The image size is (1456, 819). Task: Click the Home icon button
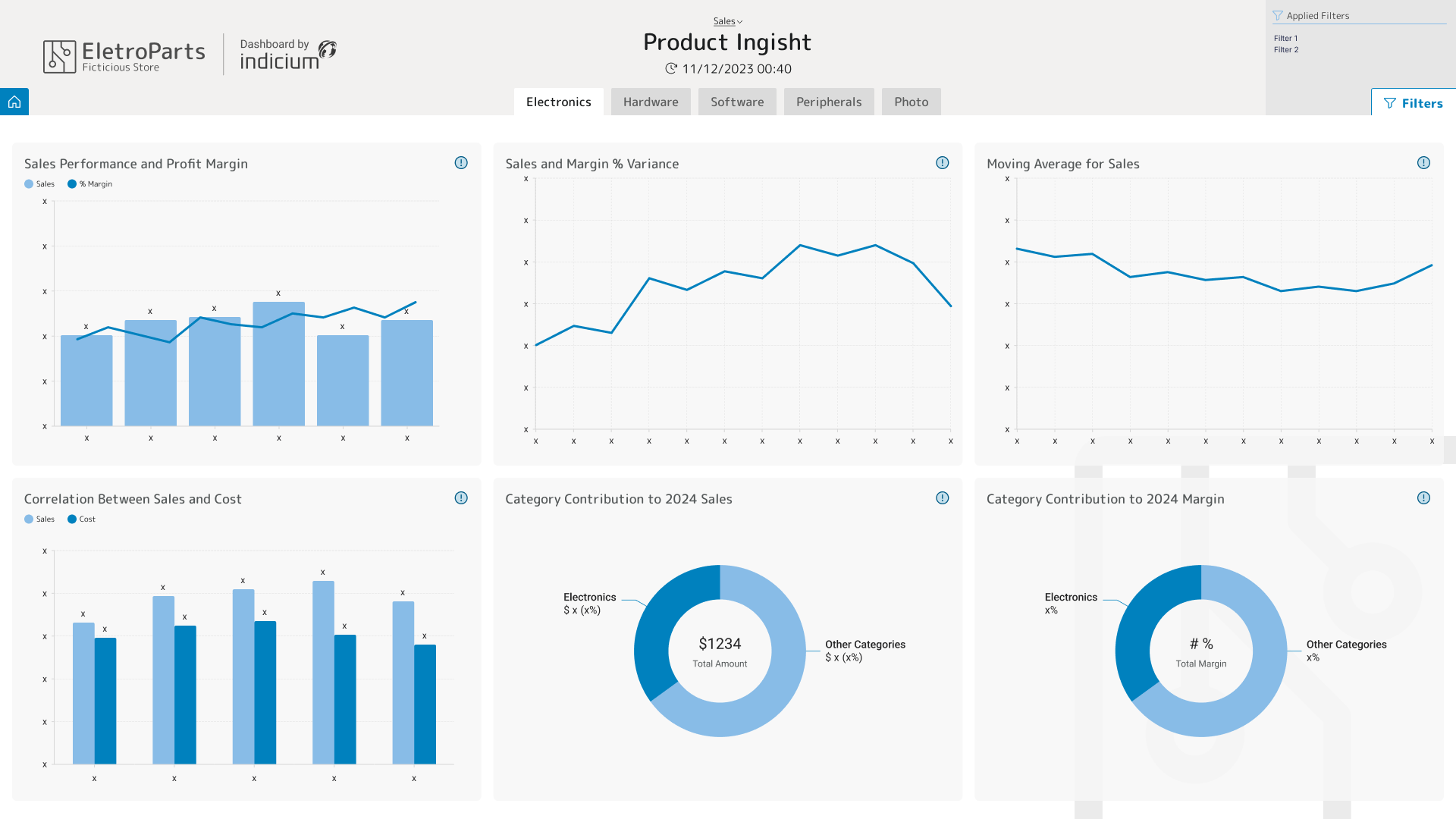pyautogui.click(x=14, y=102)
